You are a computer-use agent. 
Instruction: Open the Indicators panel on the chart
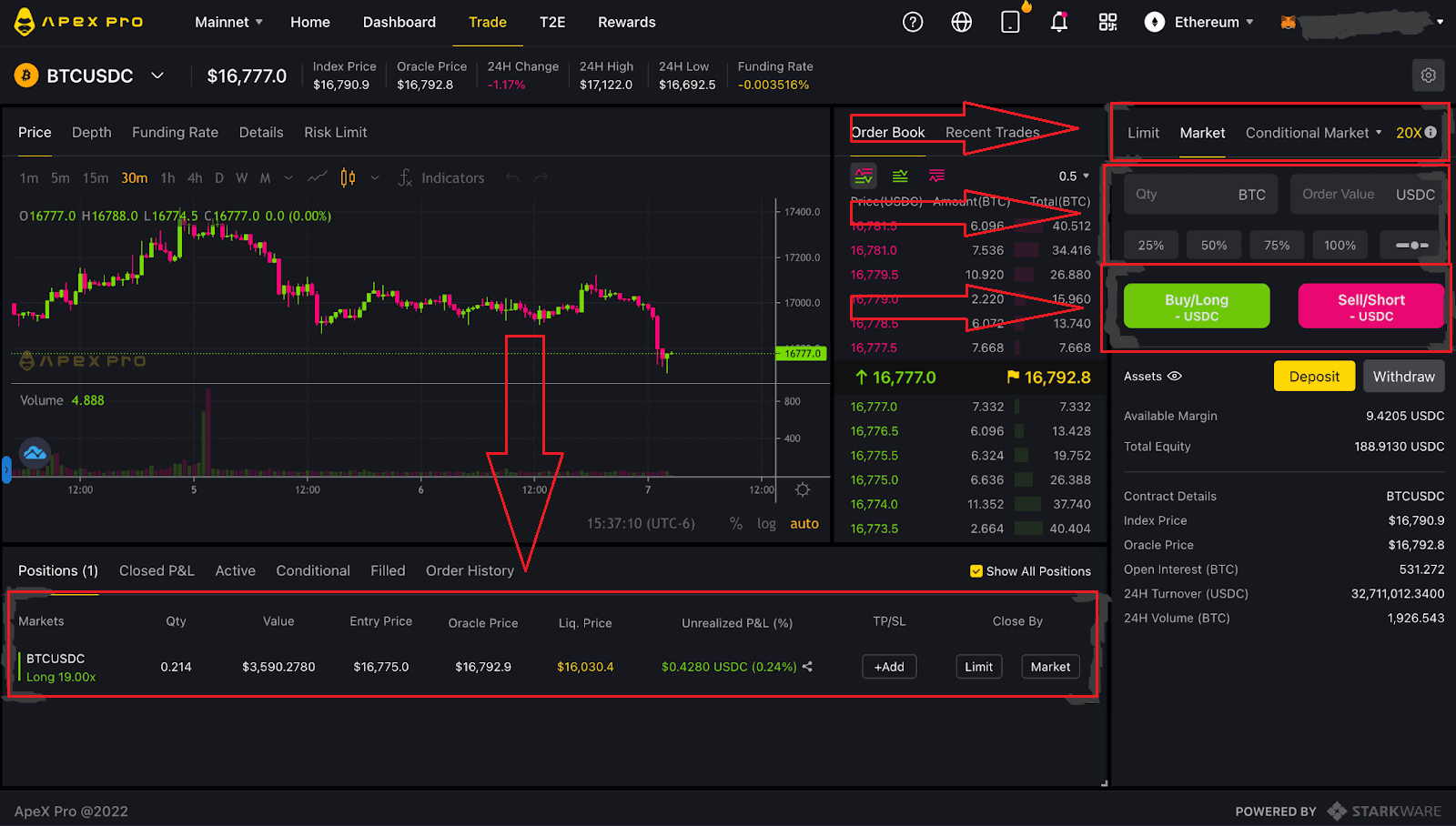click(x=452, y=177)
